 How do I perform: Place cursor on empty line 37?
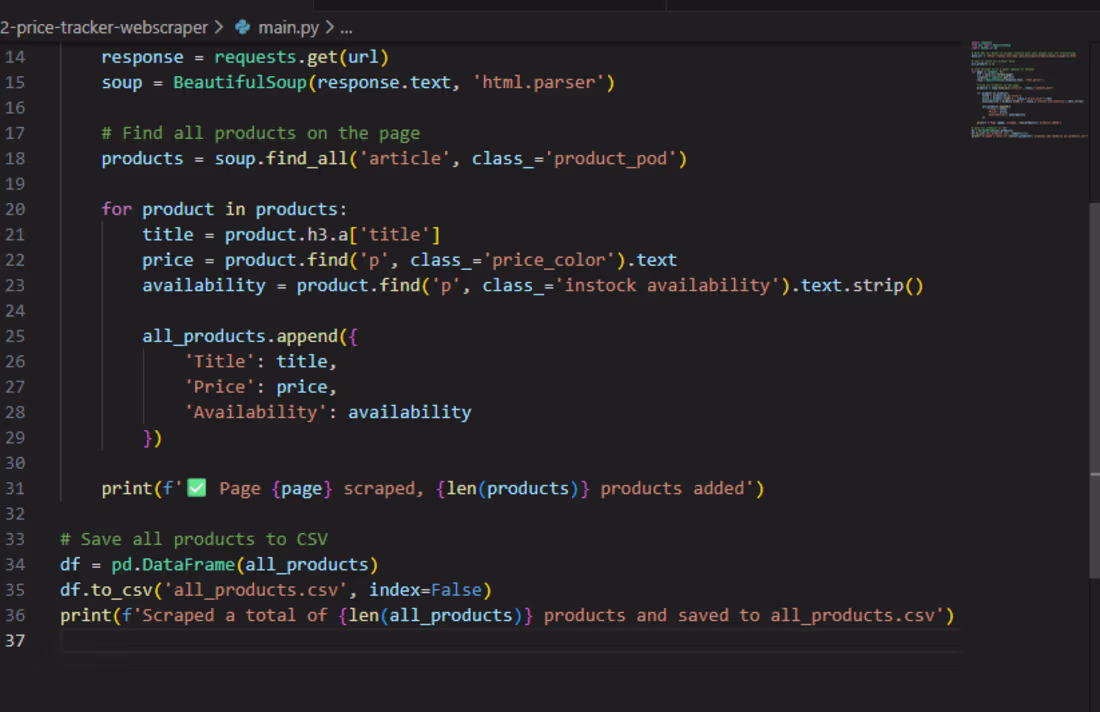coord(510,640)
